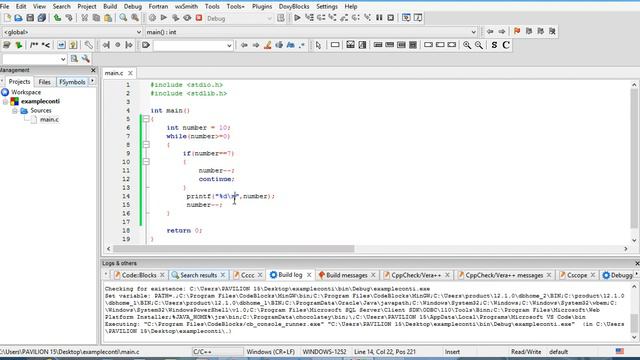Click the New file icon
The image size is (640, 360).
coord(7,18)
